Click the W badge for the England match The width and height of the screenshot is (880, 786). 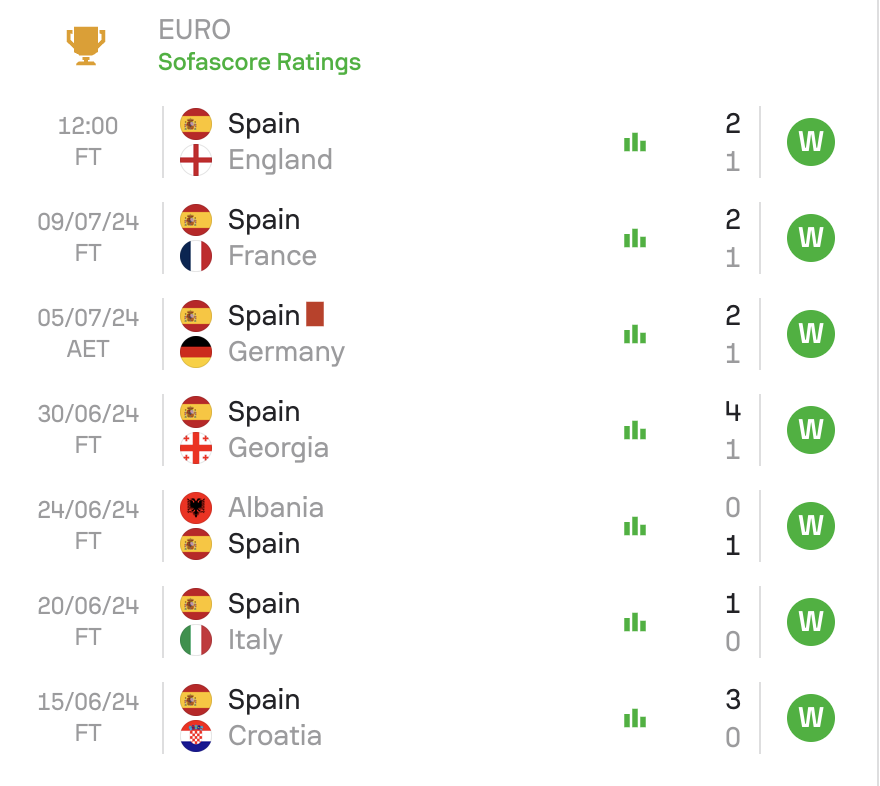tap(810, 142)
